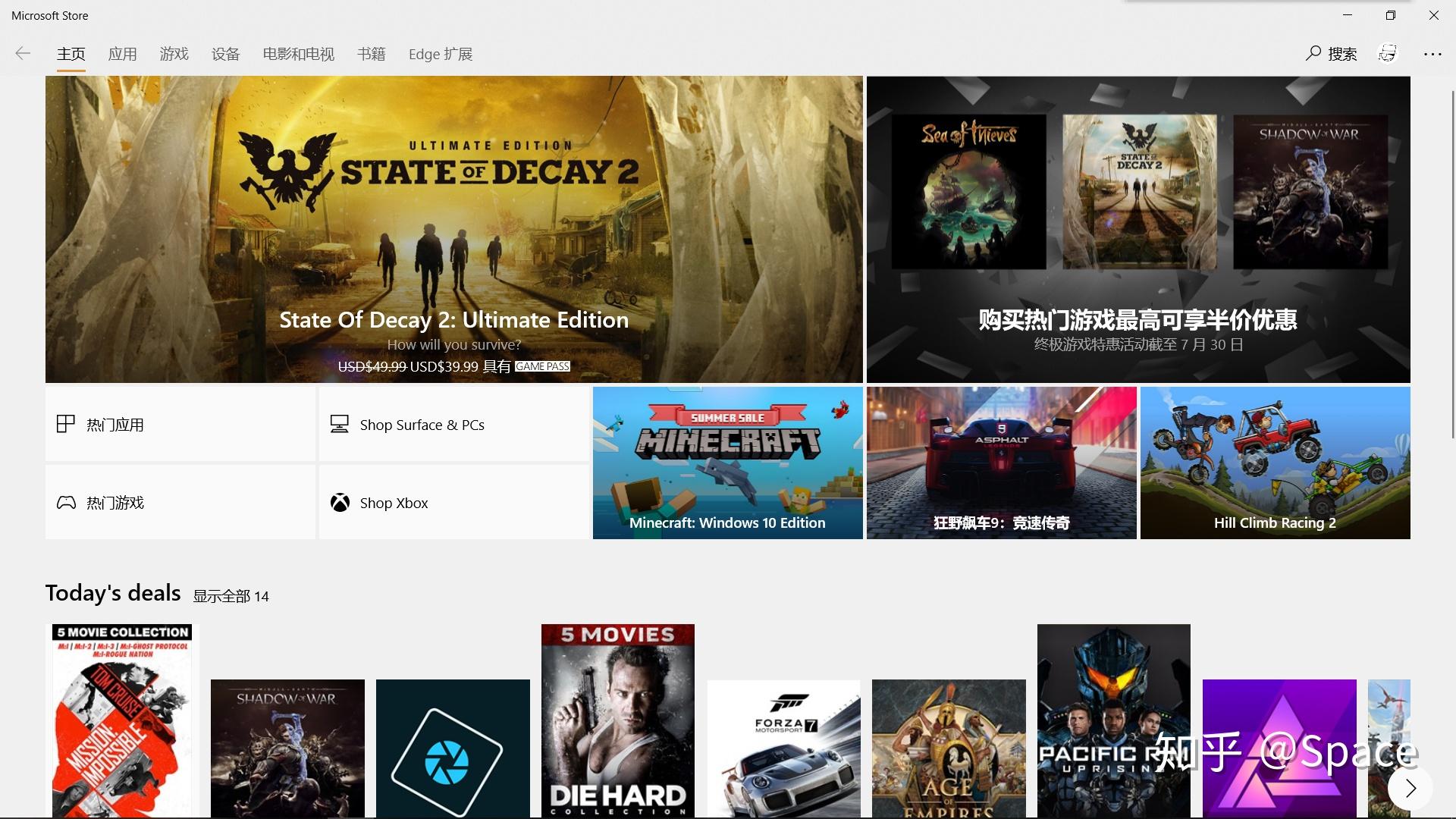
Task: Open the user account avatar
Action: [1387, 53]
